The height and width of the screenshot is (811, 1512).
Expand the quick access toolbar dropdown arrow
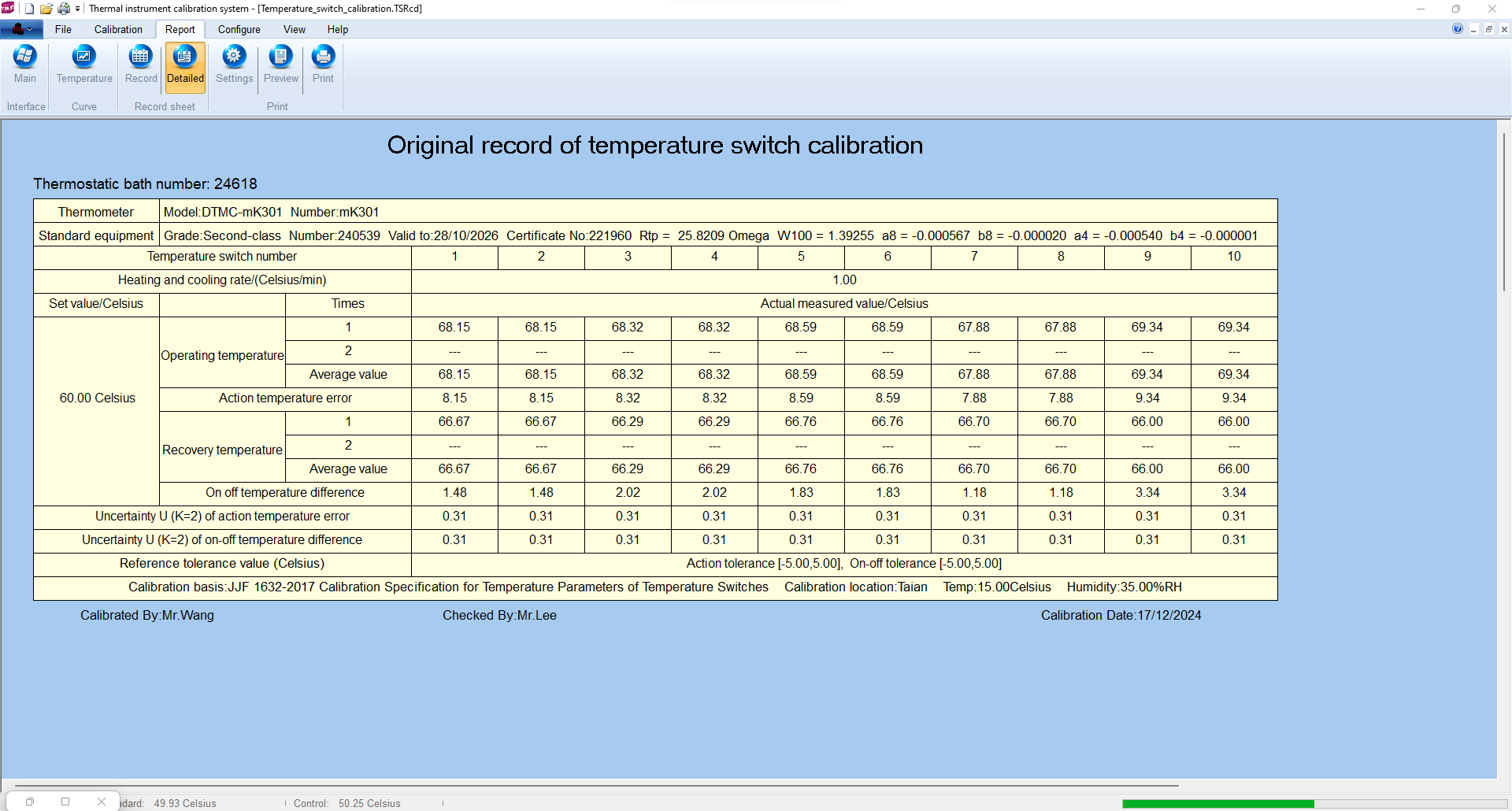[x=77, y=9]
